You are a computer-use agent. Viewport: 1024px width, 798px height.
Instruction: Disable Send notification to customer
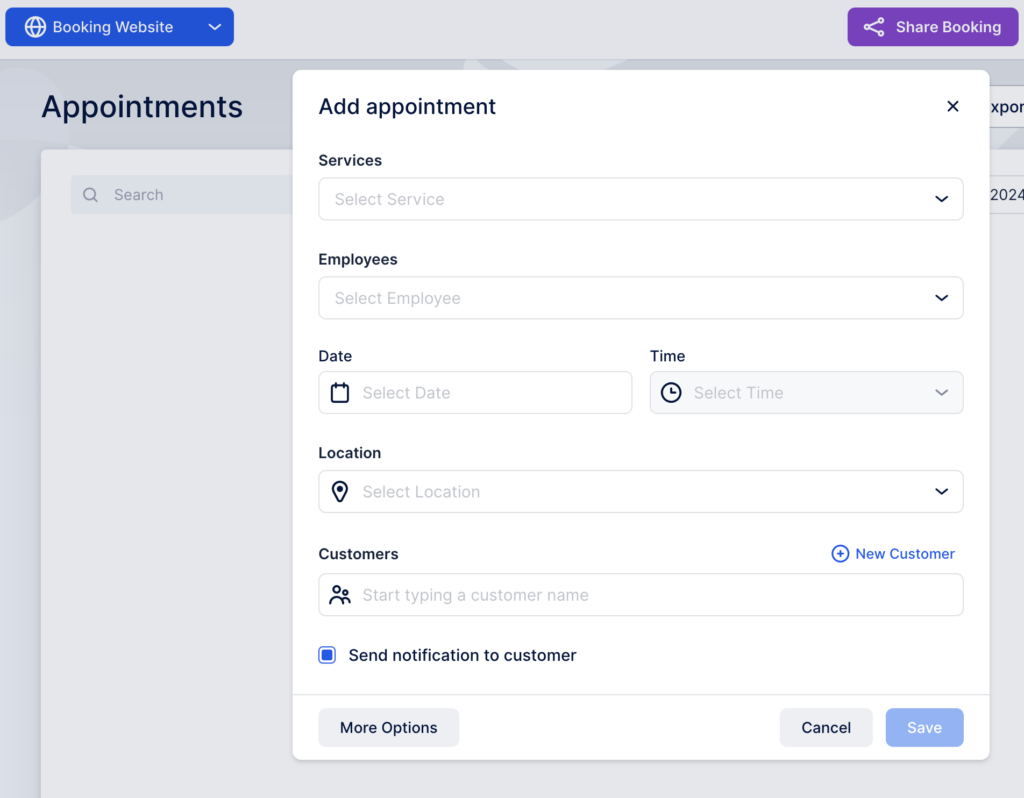click(x=327, y=654)
